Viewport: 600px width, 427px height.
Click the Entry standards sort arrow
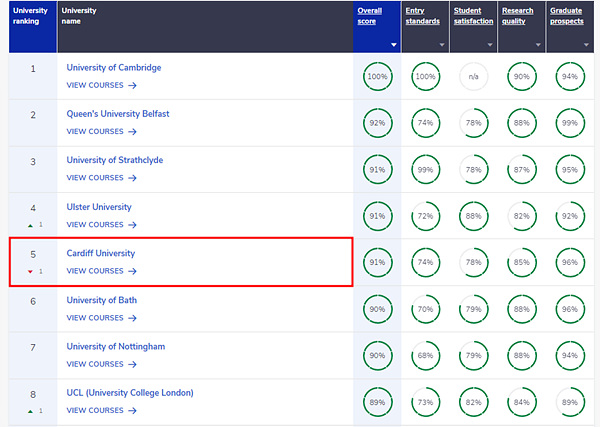442,45
